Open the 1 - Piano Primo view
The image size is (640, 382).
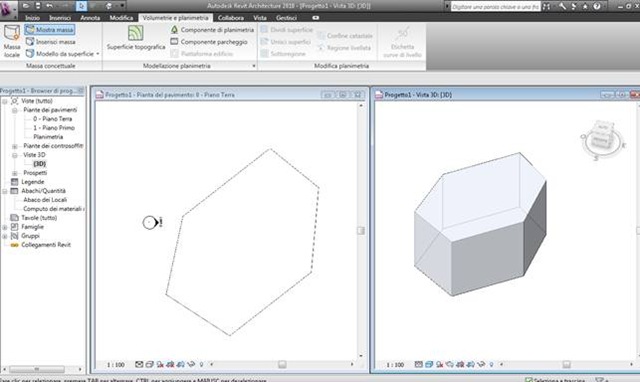tap(54, 128)
